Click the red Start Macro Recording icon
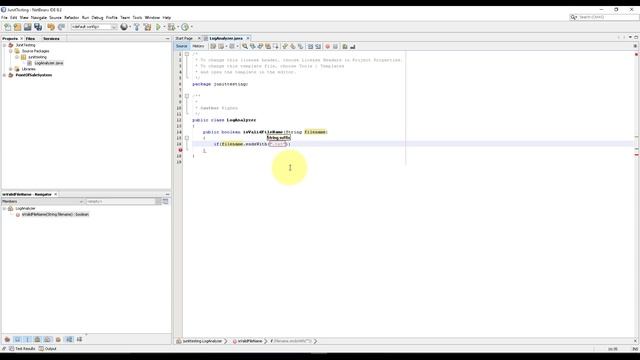640x360 pixels. click(x=327, y=47)
